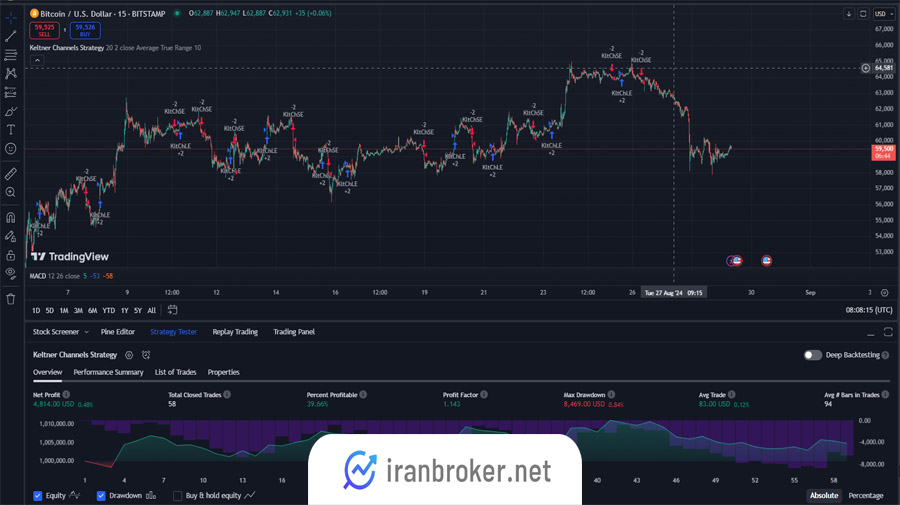Maximize the bottom panel
The height and width of the screenshot is (505, 900).
point(888,332)
